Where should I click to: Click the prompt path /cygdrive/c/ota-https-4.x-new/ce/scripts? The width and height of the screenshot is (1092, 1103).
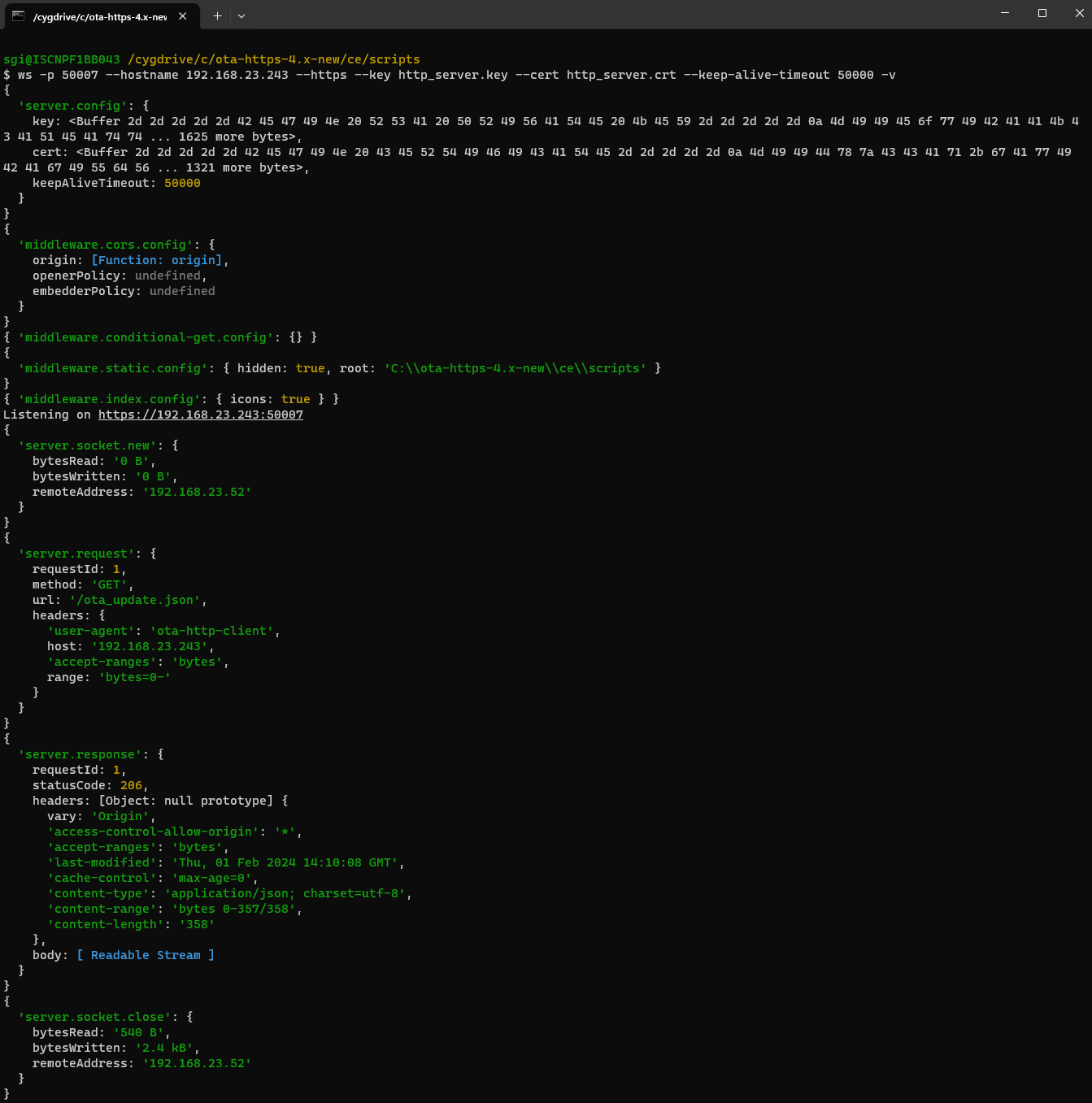click(274, 59)
